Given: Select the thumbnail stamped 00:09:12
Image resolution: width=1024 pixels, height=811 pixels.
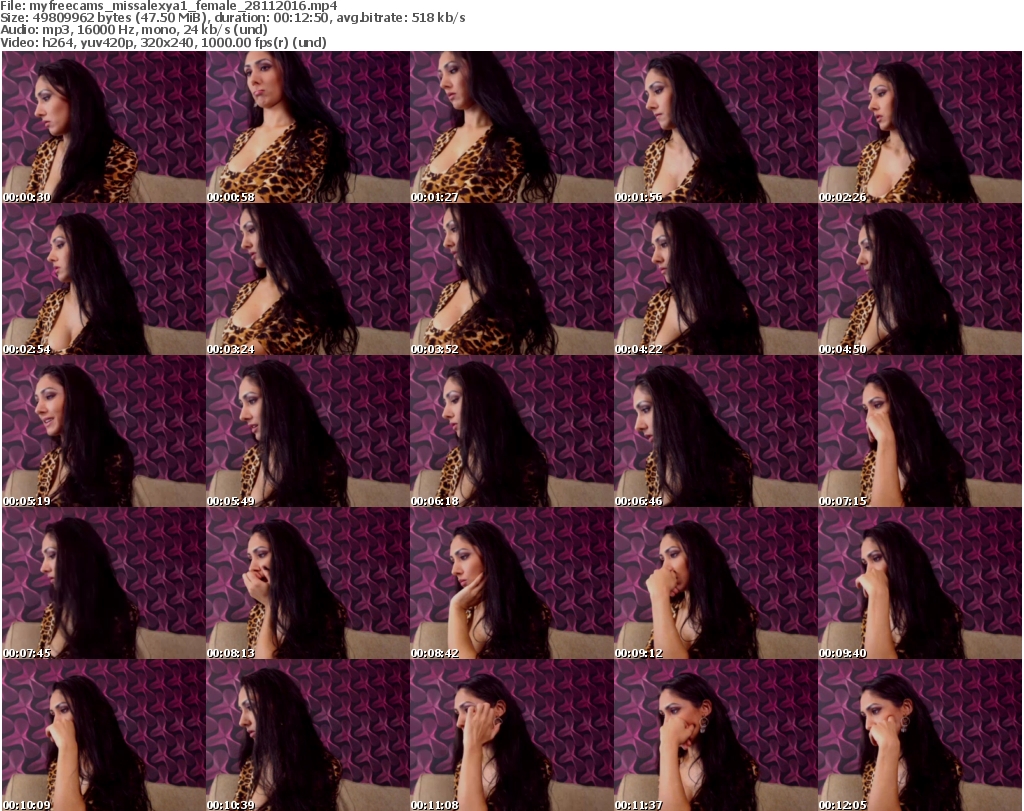Looking at the screenshot, I should [716, 583].
